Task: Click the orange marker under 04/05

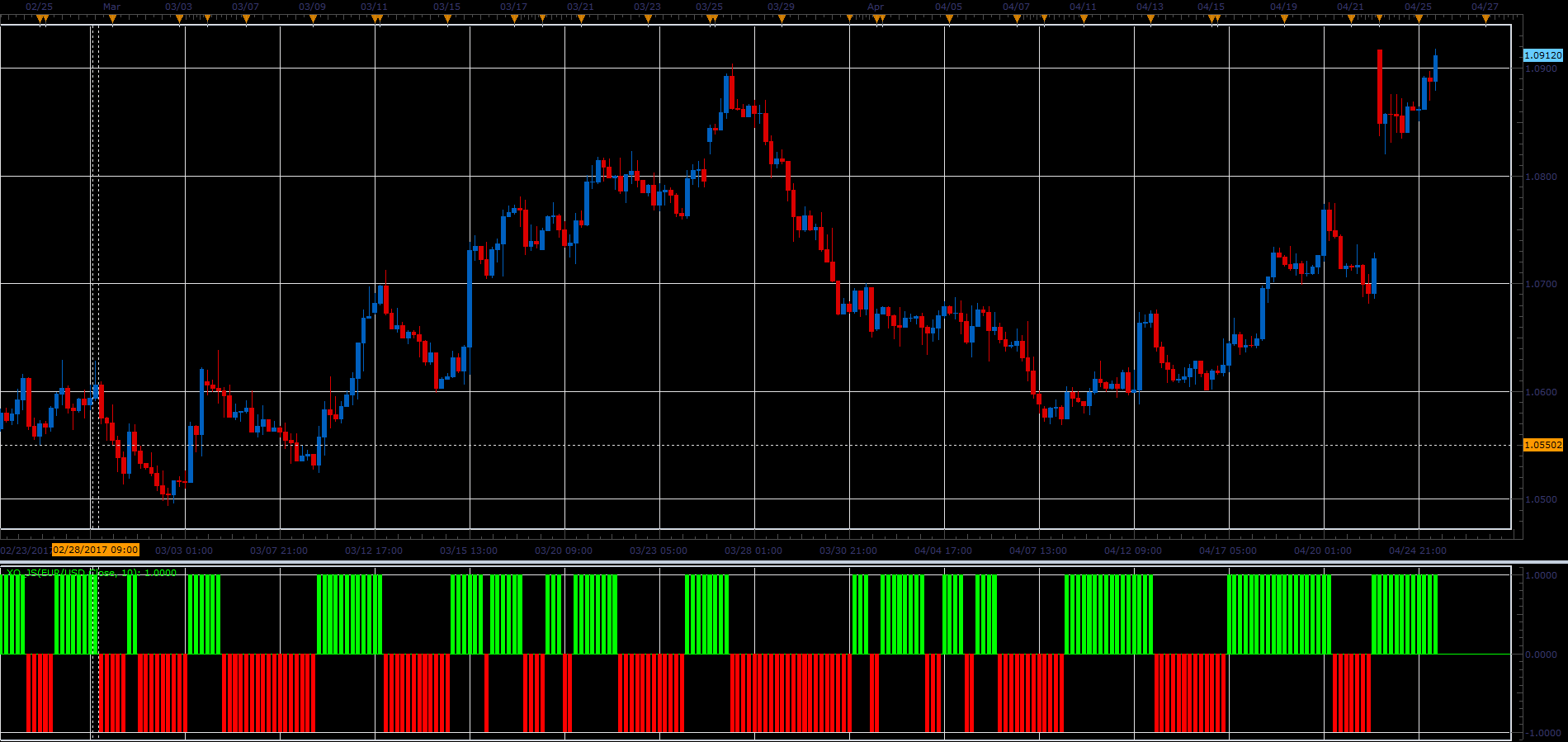Action: point(949,18)
